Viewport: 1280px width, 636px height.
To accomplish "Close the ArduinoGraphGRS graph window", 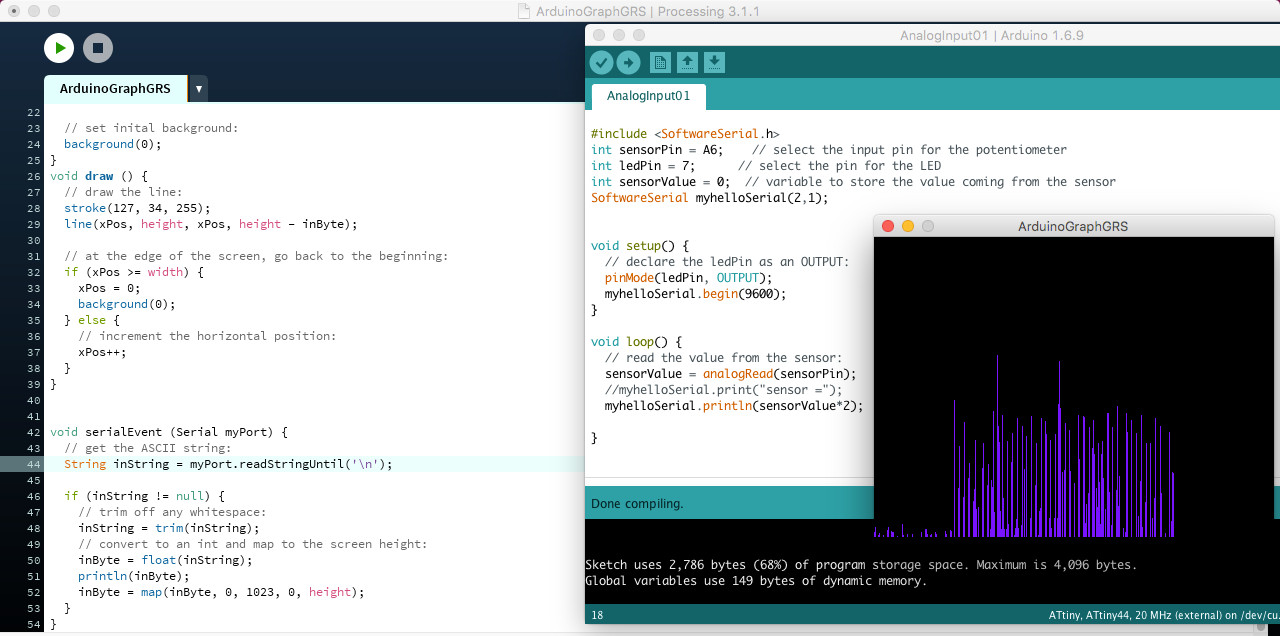I will tap(888, 226).
